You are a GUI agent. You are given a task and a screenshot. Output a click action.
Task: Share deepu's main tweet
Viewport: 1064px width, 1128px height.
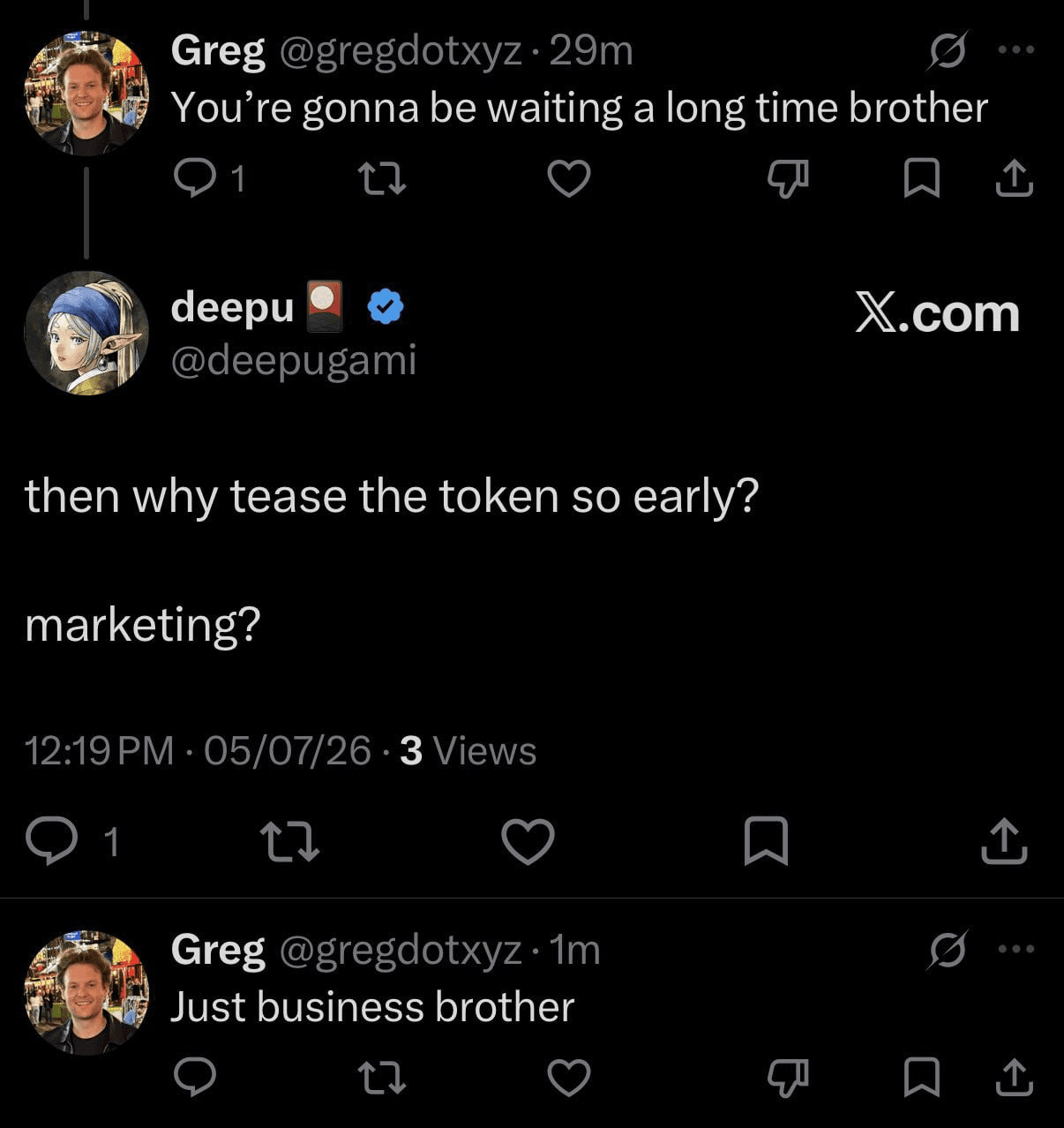[x=1004, y=840]
